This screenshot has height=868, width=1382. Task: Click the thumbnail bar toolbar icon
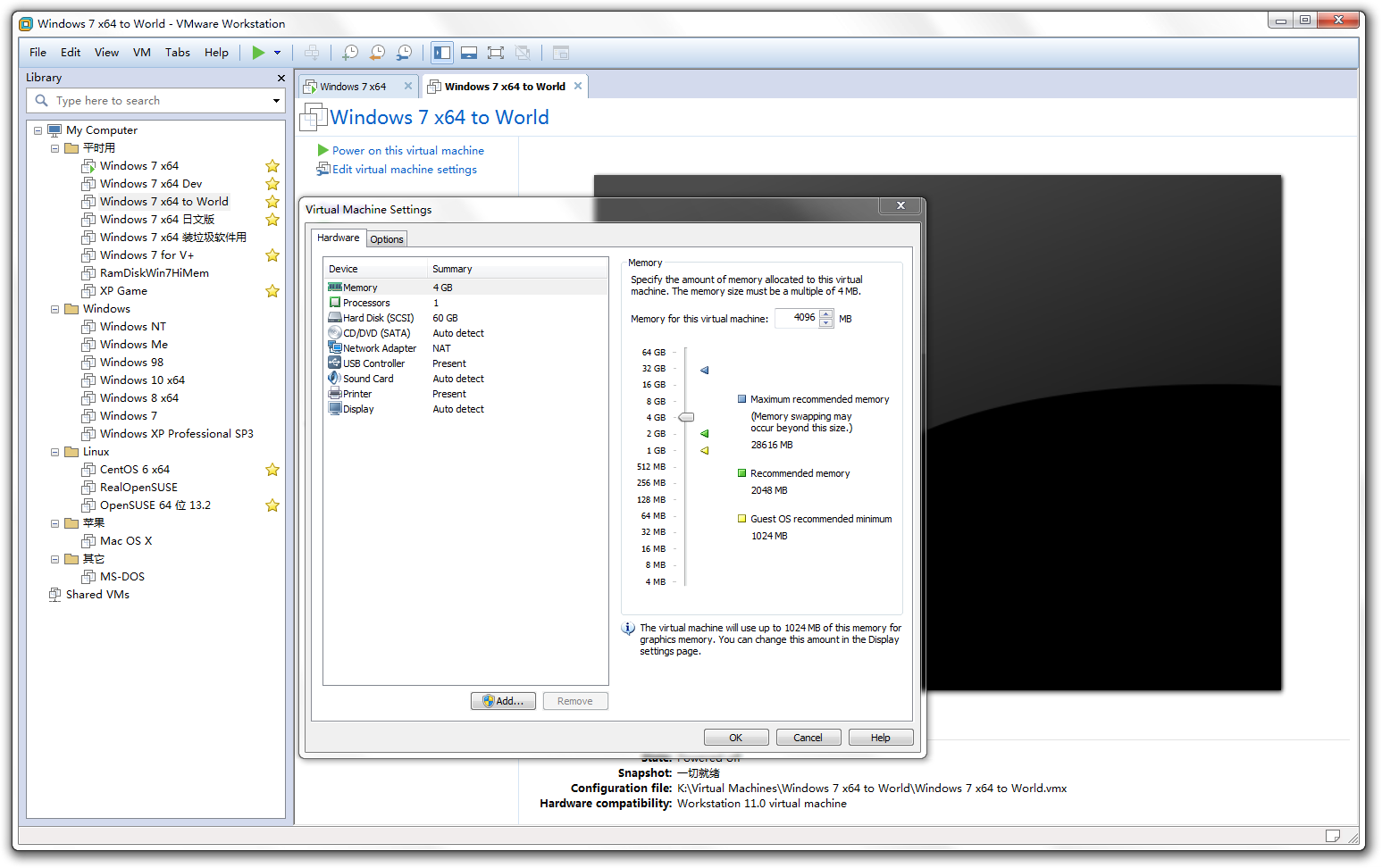tap(469, 53)
